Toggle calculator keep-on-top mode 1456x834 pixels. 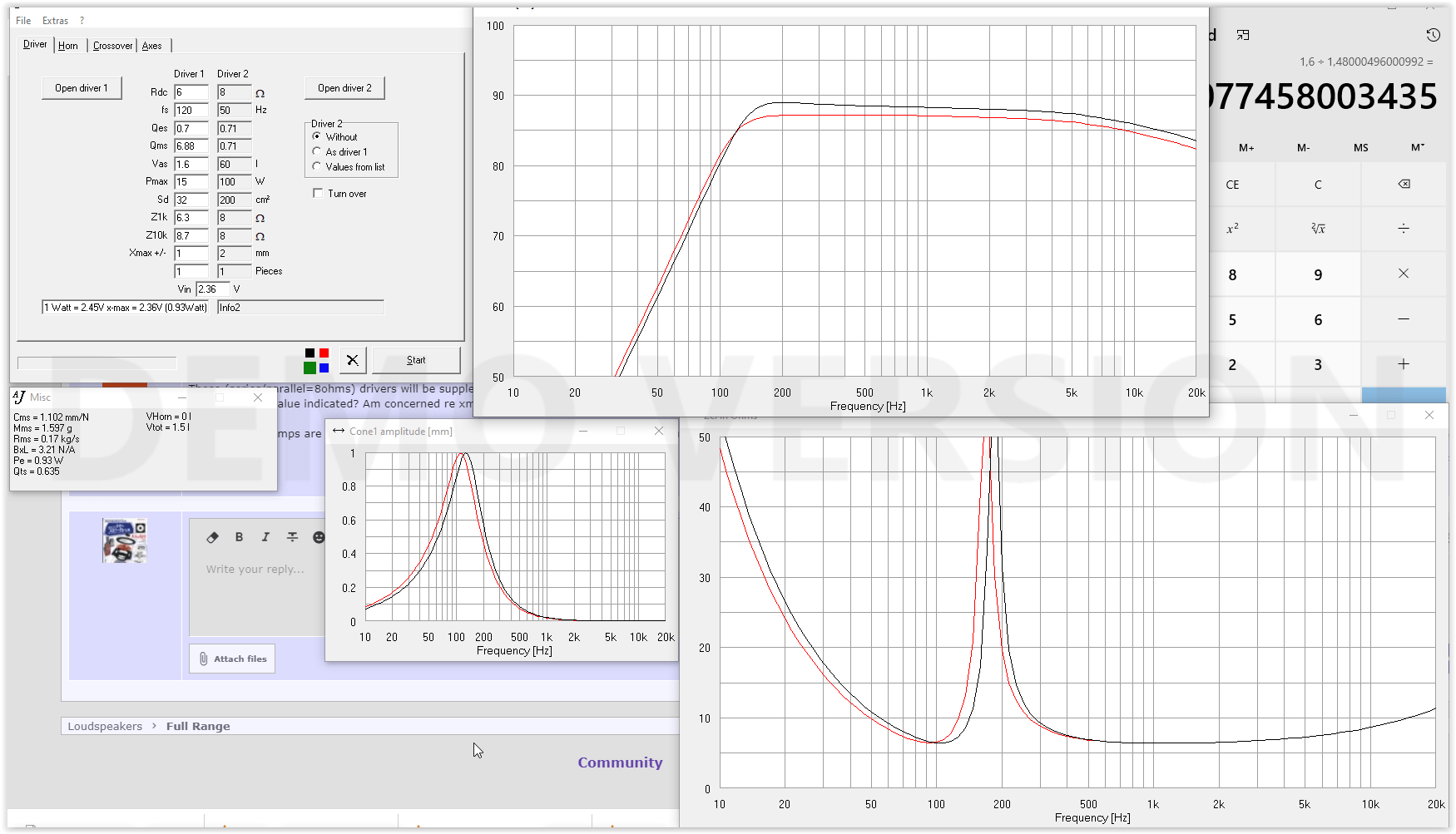click(1243, 35)
